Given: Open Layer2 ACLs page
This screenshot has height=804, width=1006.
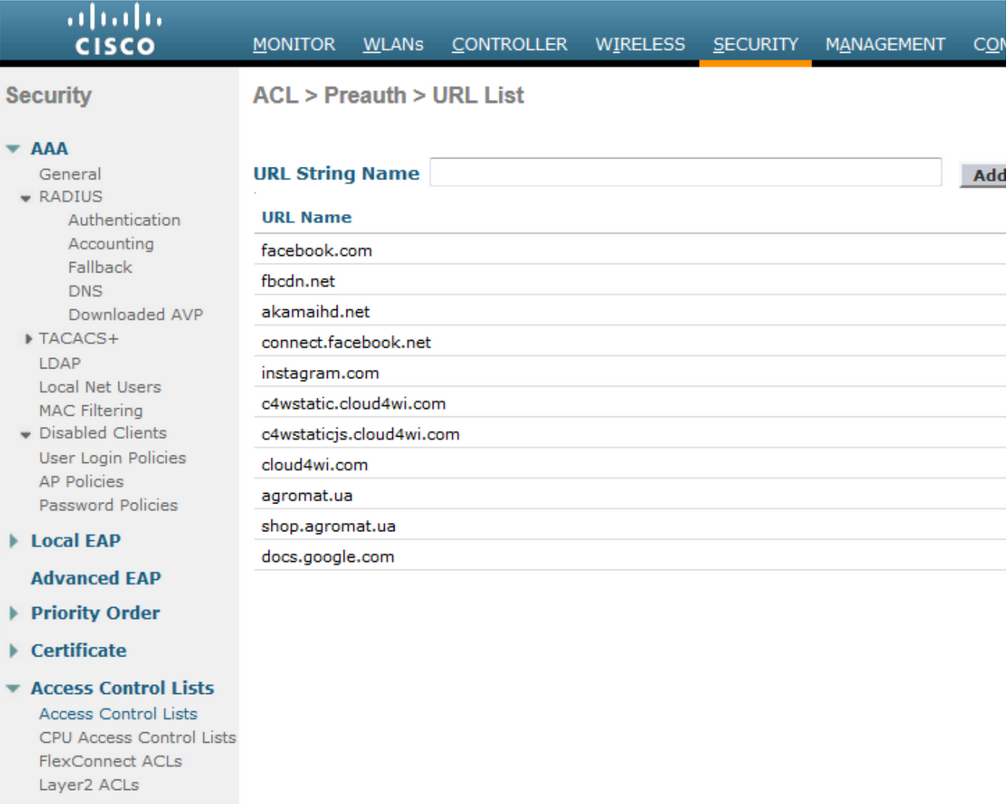Looking at the screenshot, I should [x=89, y=785].
